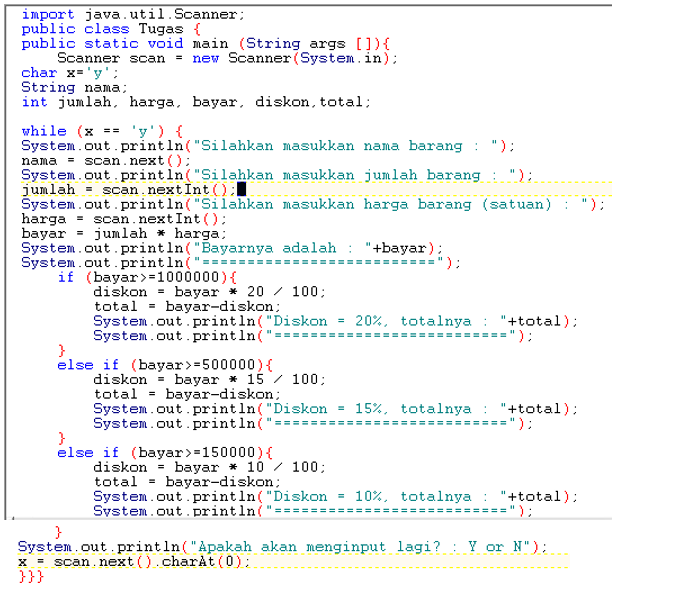
Task: Click the "Scanner scan = new Scanner(System.in);" line
Action: 227,58
